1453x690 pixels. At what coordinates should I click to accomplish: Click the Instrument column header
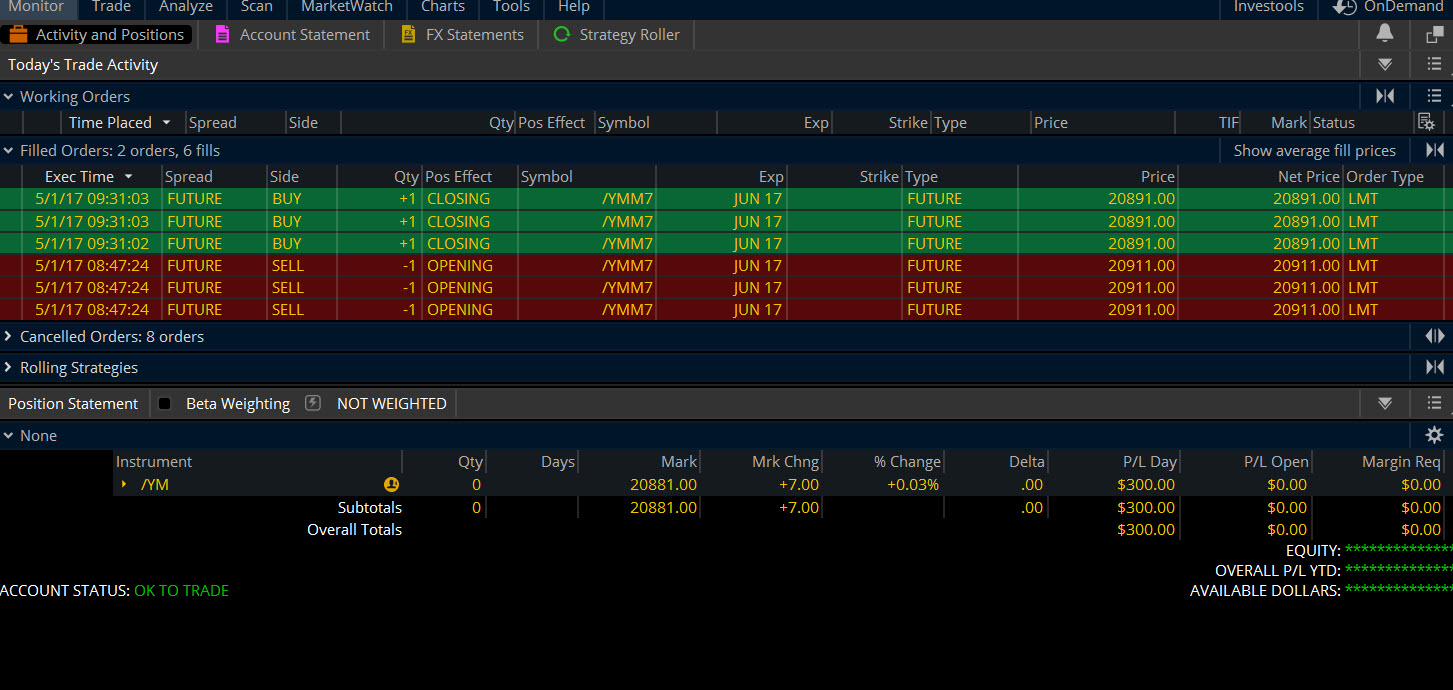[154, 461]
